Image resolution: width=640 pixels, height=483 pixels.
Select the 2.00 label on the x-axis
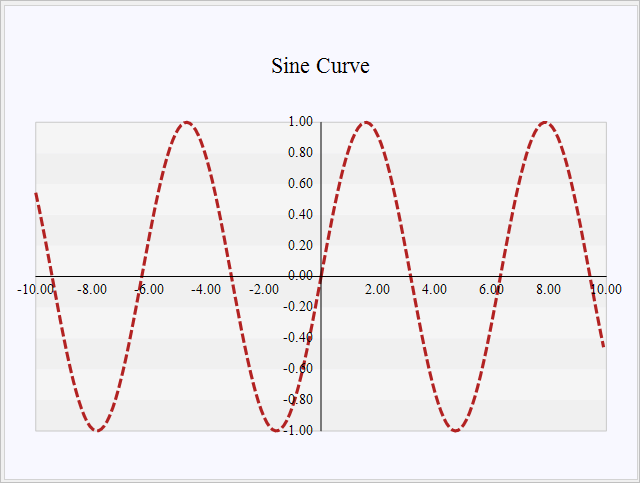click(x=377, y=289)
